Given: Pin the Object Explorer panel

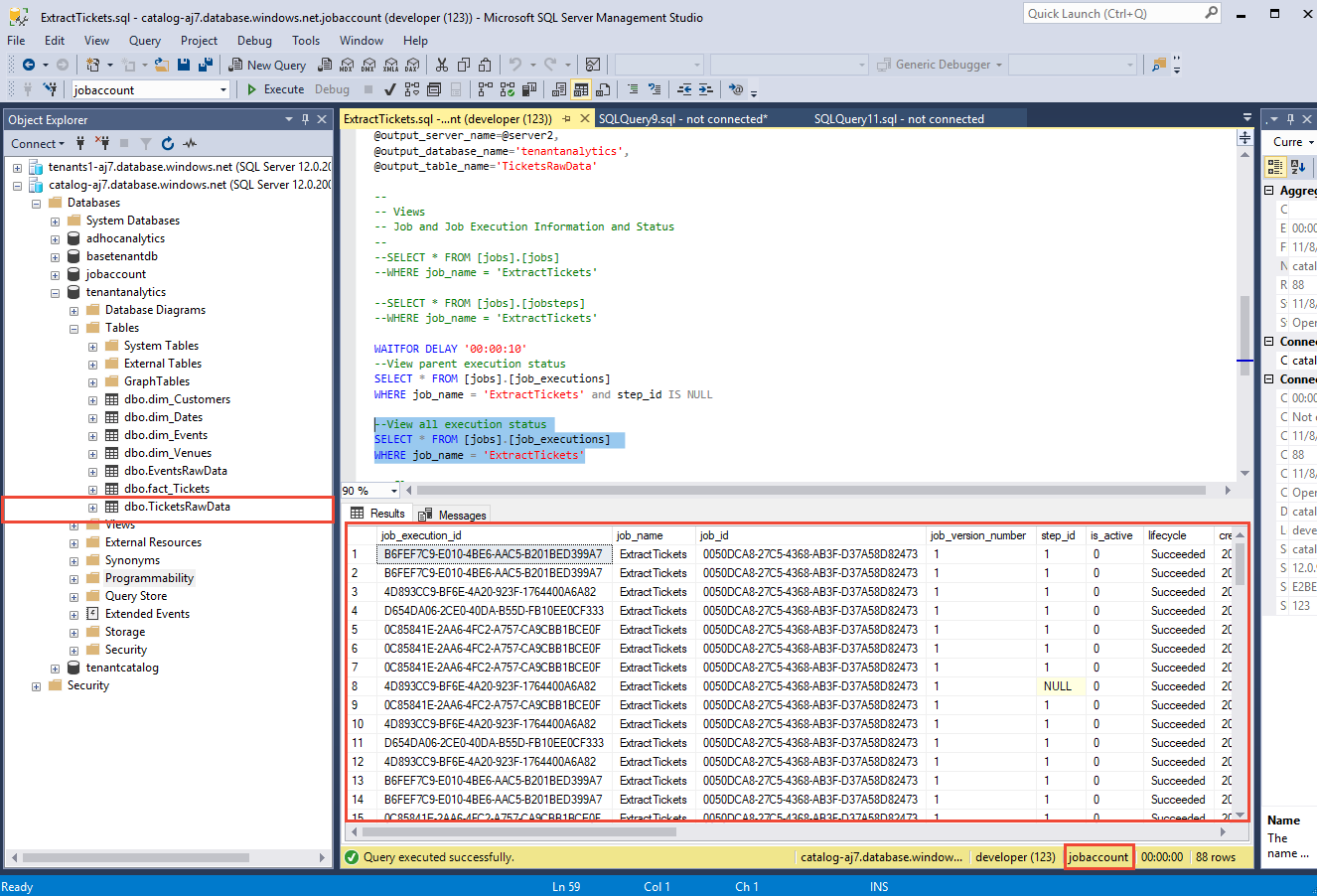Looking at the screenshot, I should 305,119.
